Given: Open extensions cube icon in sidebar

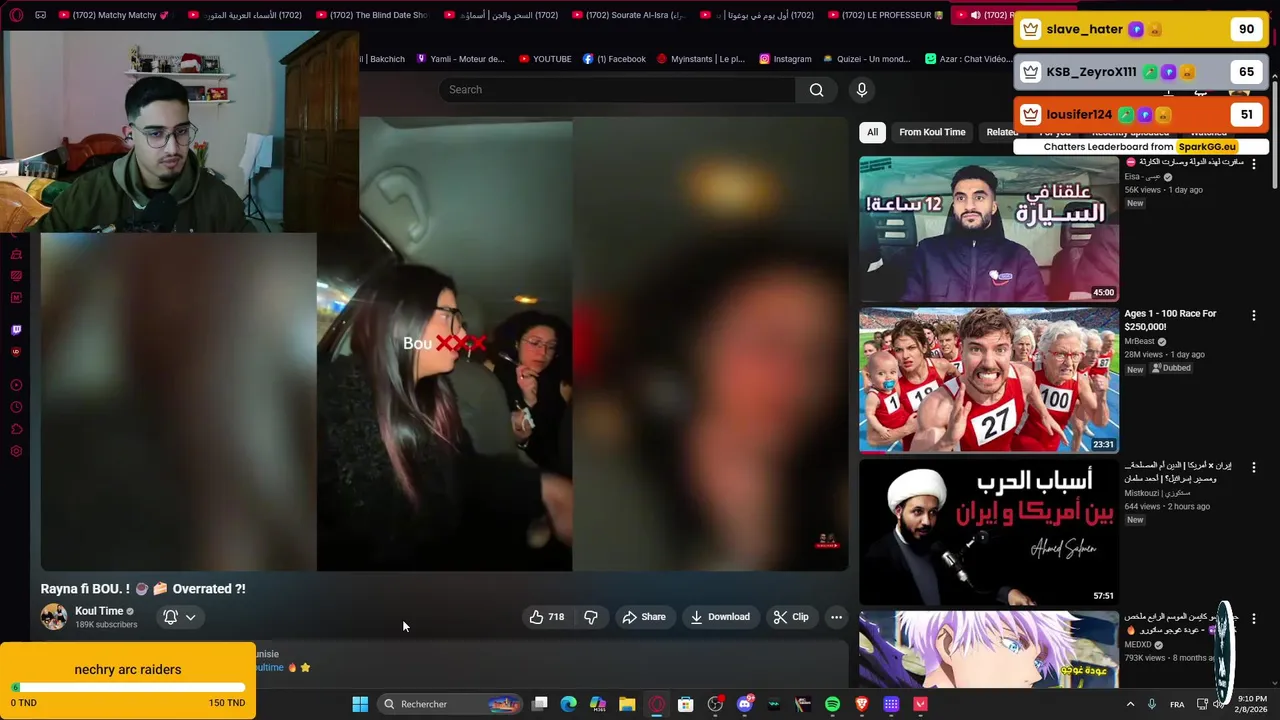Looking at the screenshot, I should (x=16, y=429).
